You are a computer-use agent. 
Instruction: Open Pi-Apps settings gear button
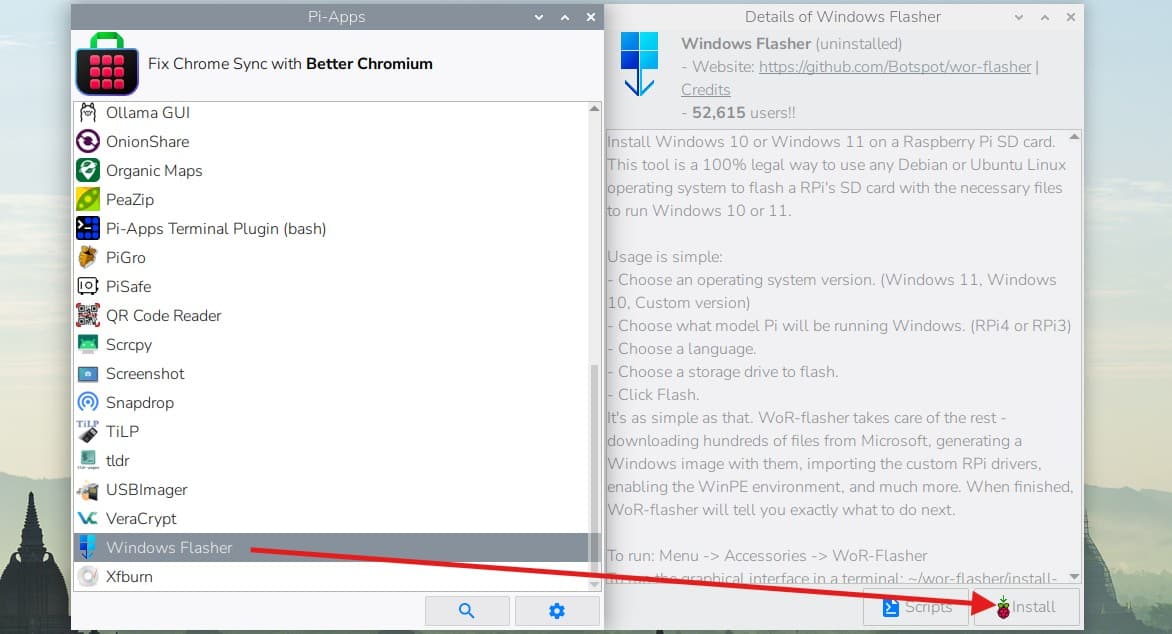pos(557,610)
